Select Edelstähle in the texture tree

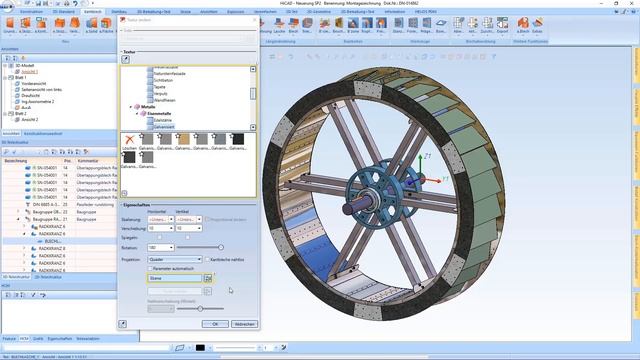click(162, 120)
